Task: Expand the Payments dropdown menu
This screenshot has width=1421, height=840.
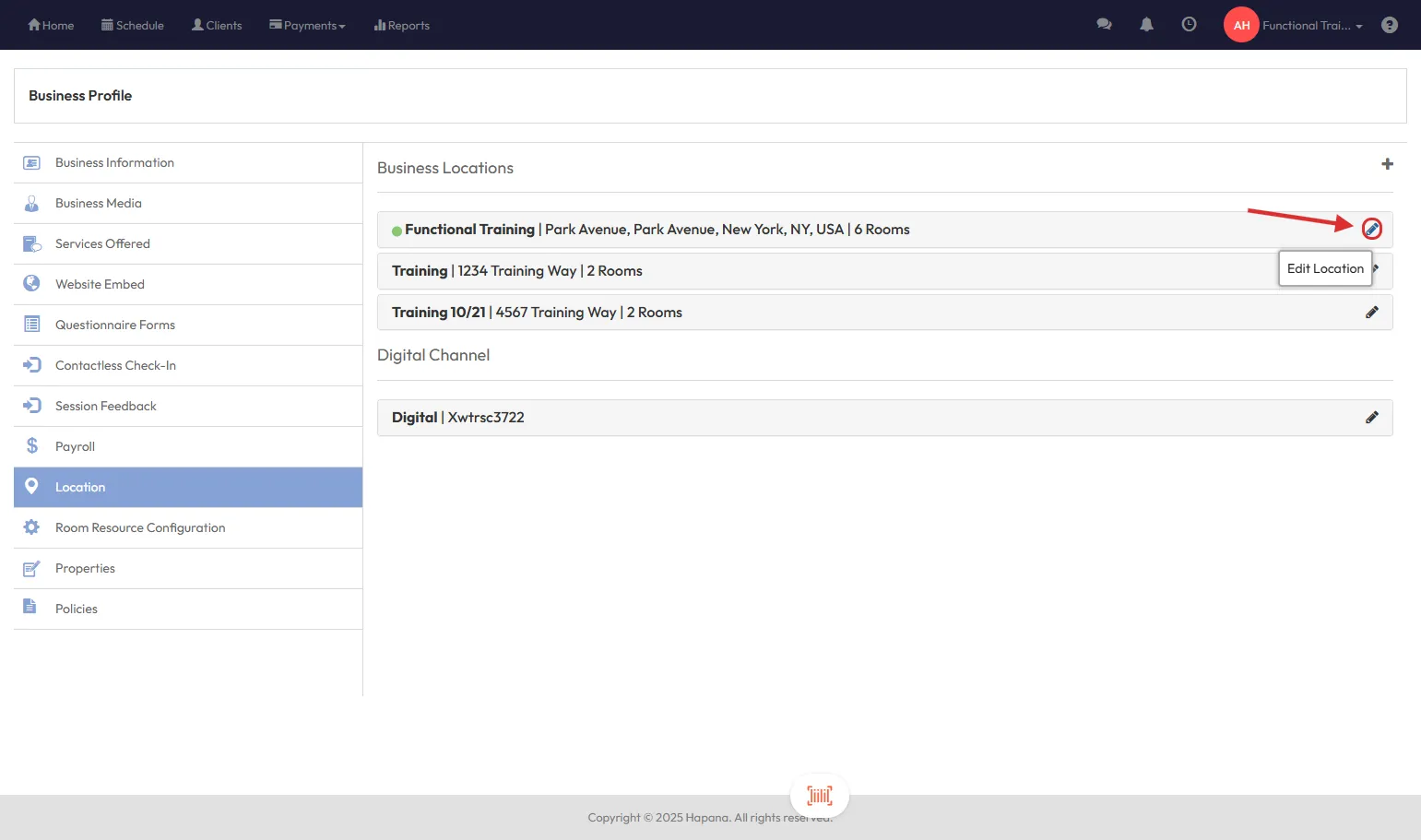Action: 307,26
